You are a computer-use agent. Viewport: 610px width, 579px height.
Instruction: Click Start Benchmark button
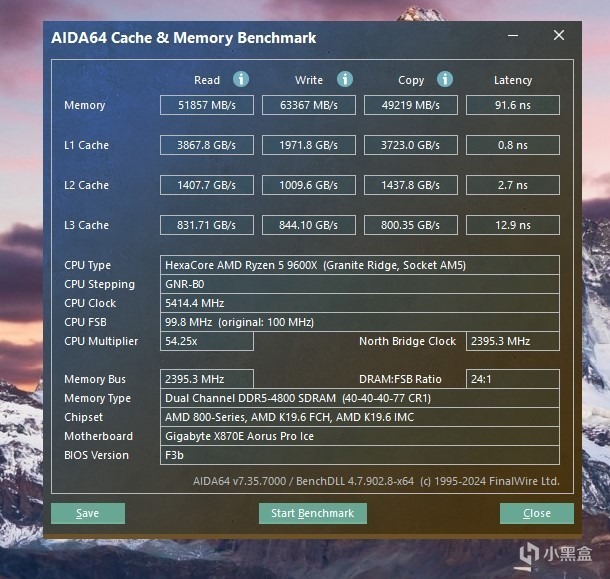pyautogui.click(x=313, y=513)
